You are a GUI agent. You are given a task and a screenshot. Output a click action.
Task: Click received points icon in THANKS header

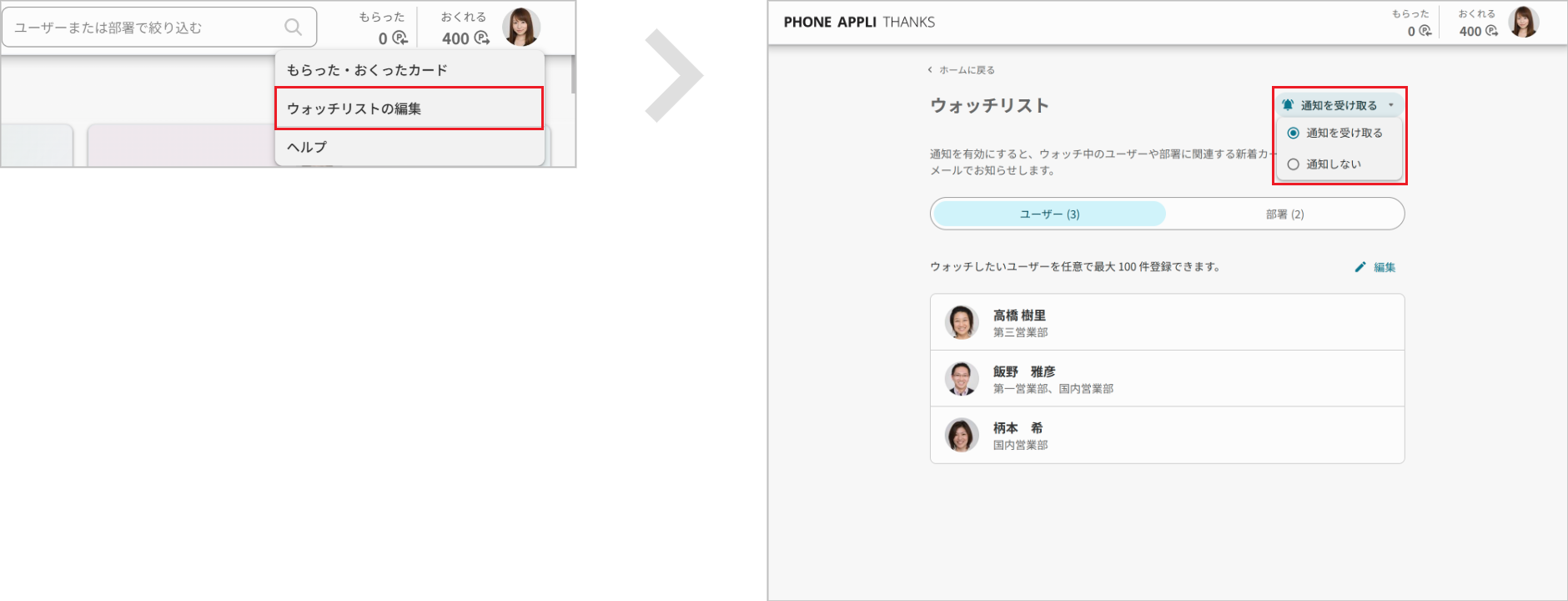1425,31
